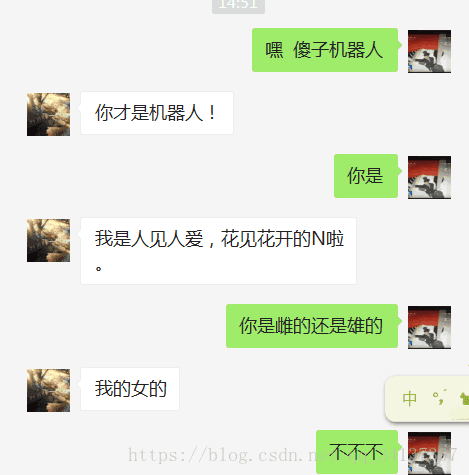Select the '嘿 傻子机器人' green message bubble
Screen dimensions: 469x475
pos(325,50)
